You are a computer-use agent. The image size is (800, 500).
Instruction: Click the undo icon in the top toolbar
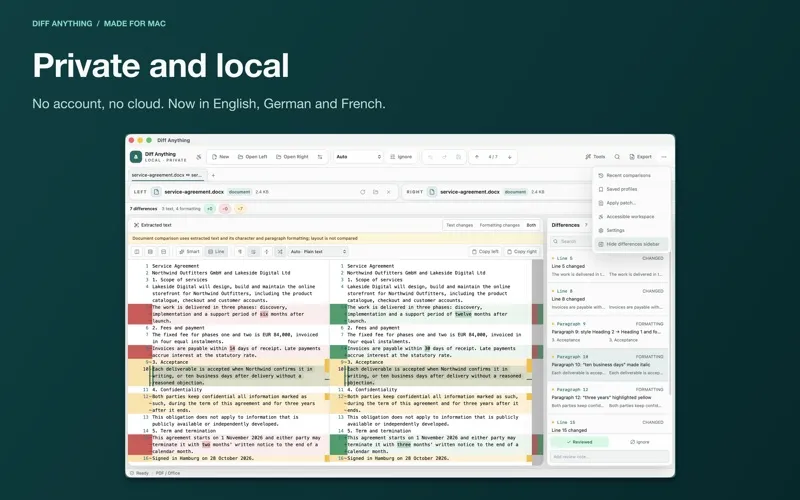(430, 157)
